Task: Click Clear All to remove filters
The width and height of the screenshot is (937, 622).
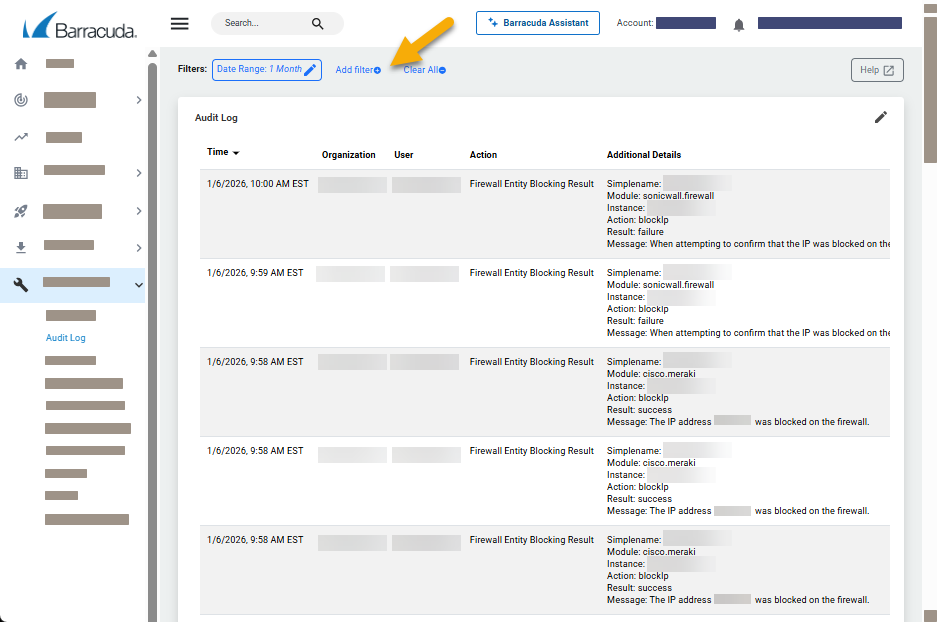Action: pos(424,70)
